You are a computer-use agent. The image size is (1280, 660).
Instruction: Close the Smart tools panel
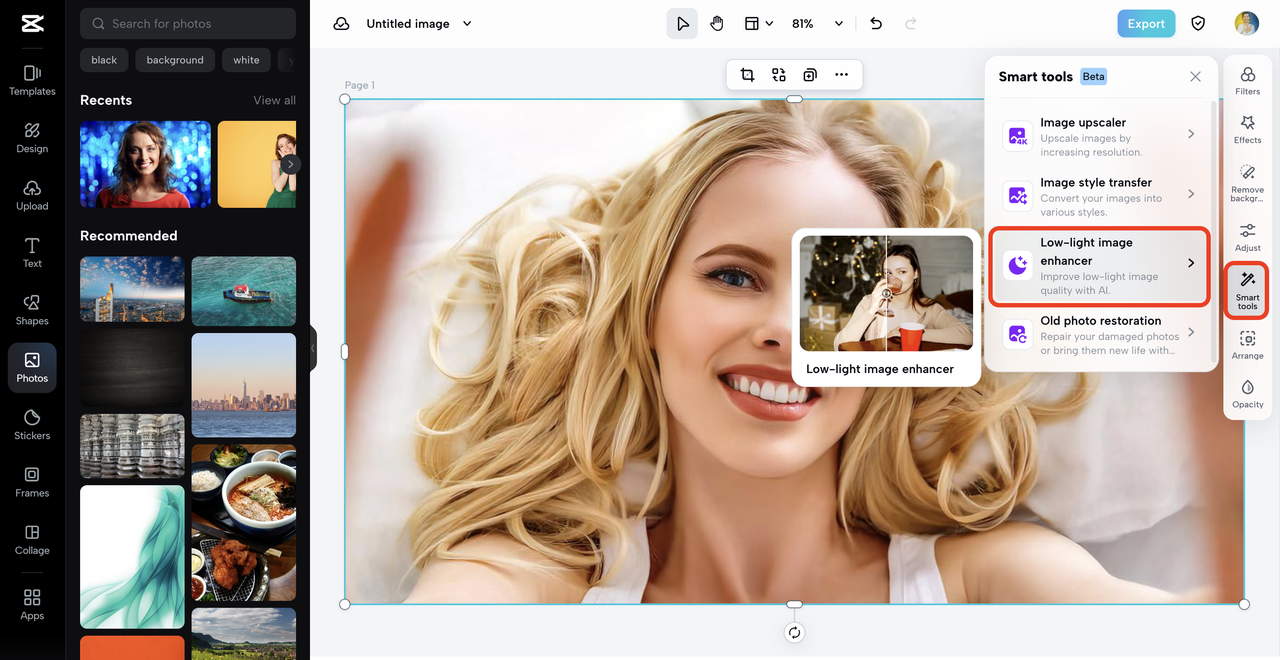point(1195,77)
